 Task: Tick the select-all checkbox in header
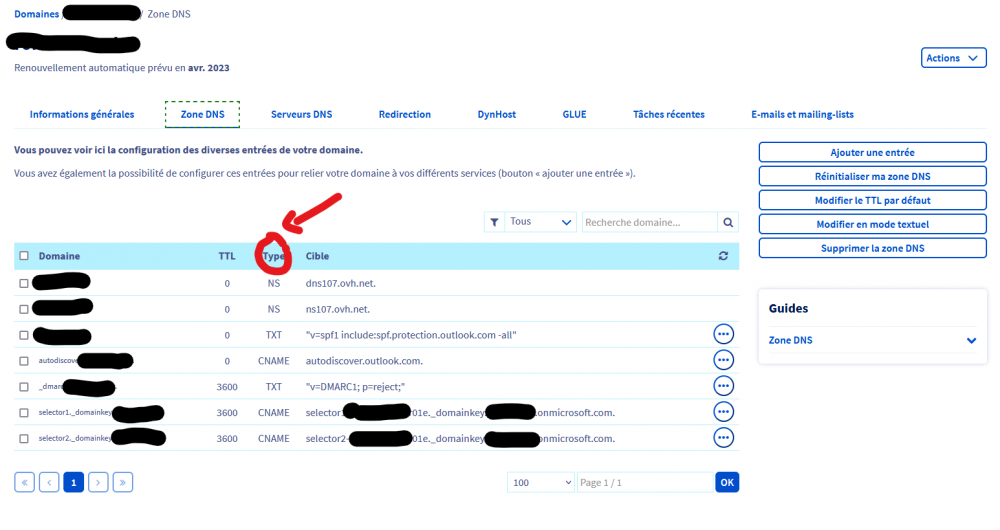pyautogui.click(x=24, y=256)
